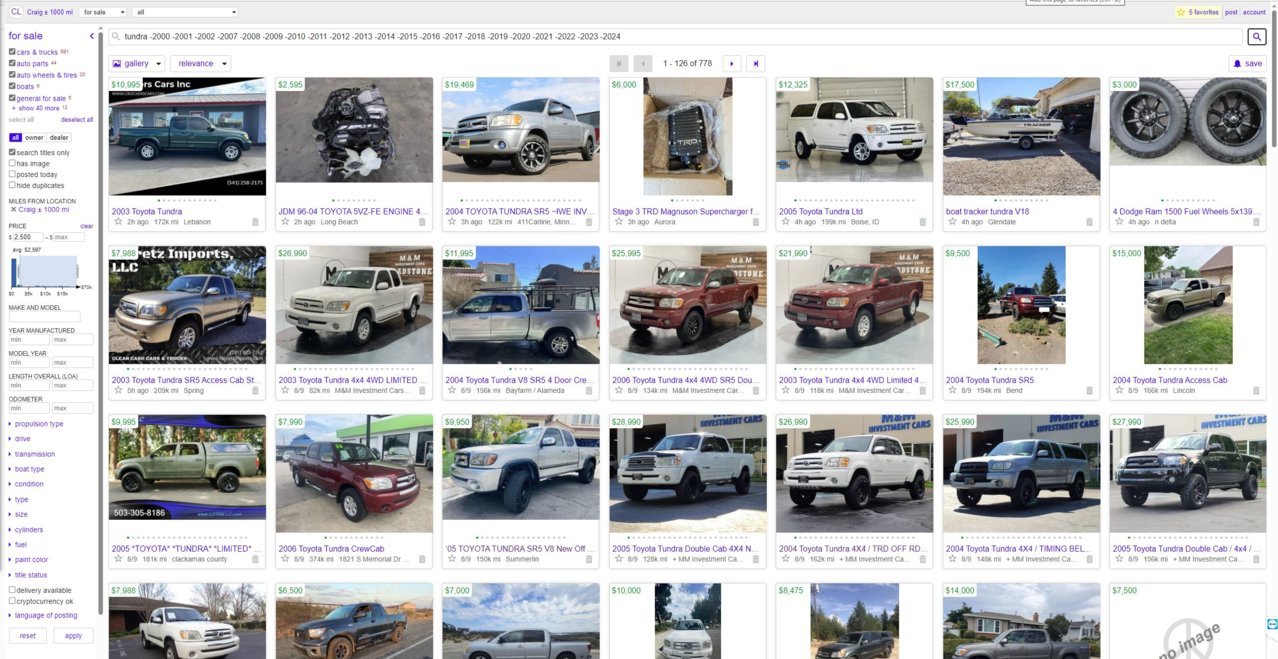
Task: Click the bell save search button
Action: tap(1247, 63)
